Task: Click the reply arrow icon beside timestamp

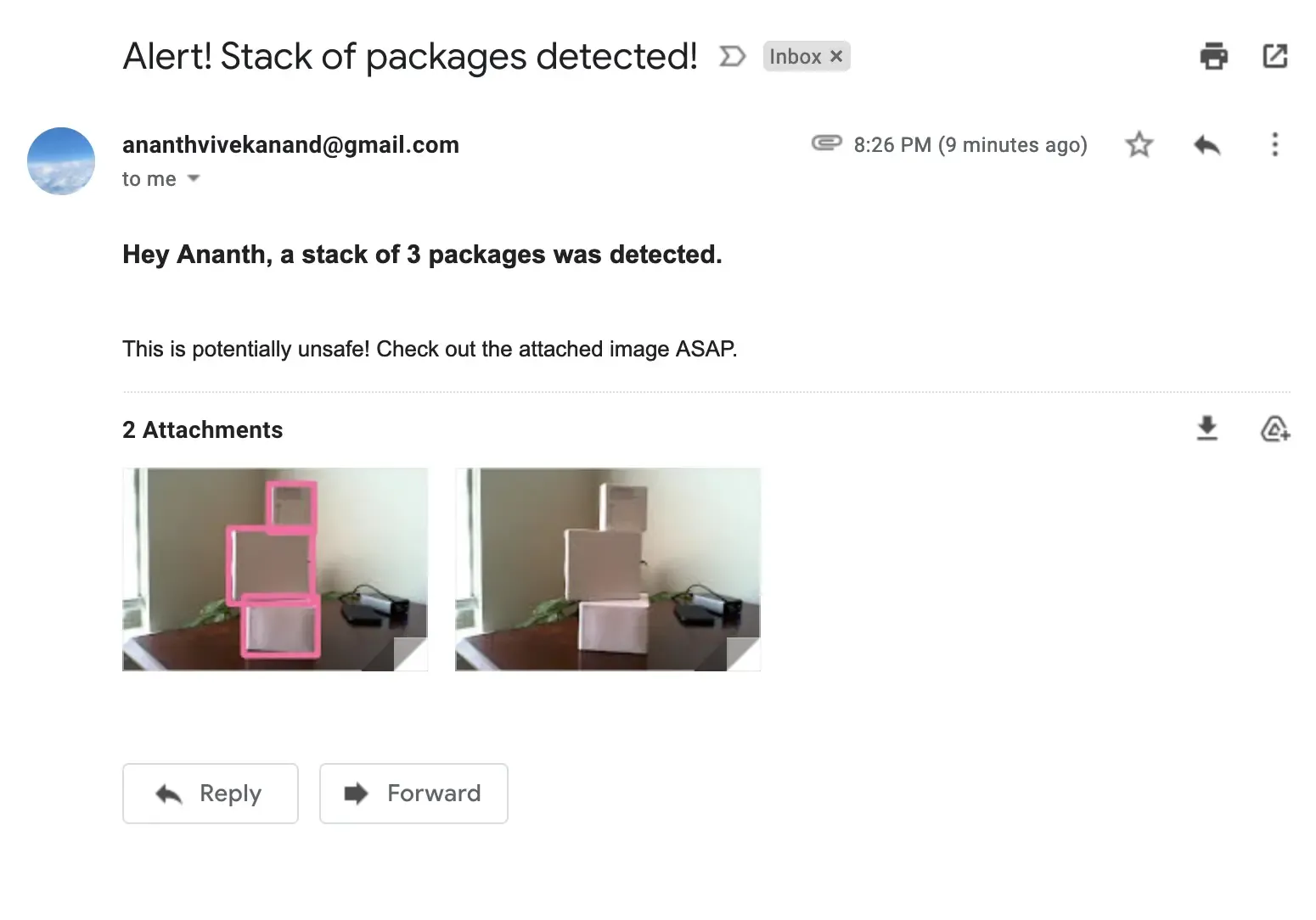Action: tap(1206, 144)
